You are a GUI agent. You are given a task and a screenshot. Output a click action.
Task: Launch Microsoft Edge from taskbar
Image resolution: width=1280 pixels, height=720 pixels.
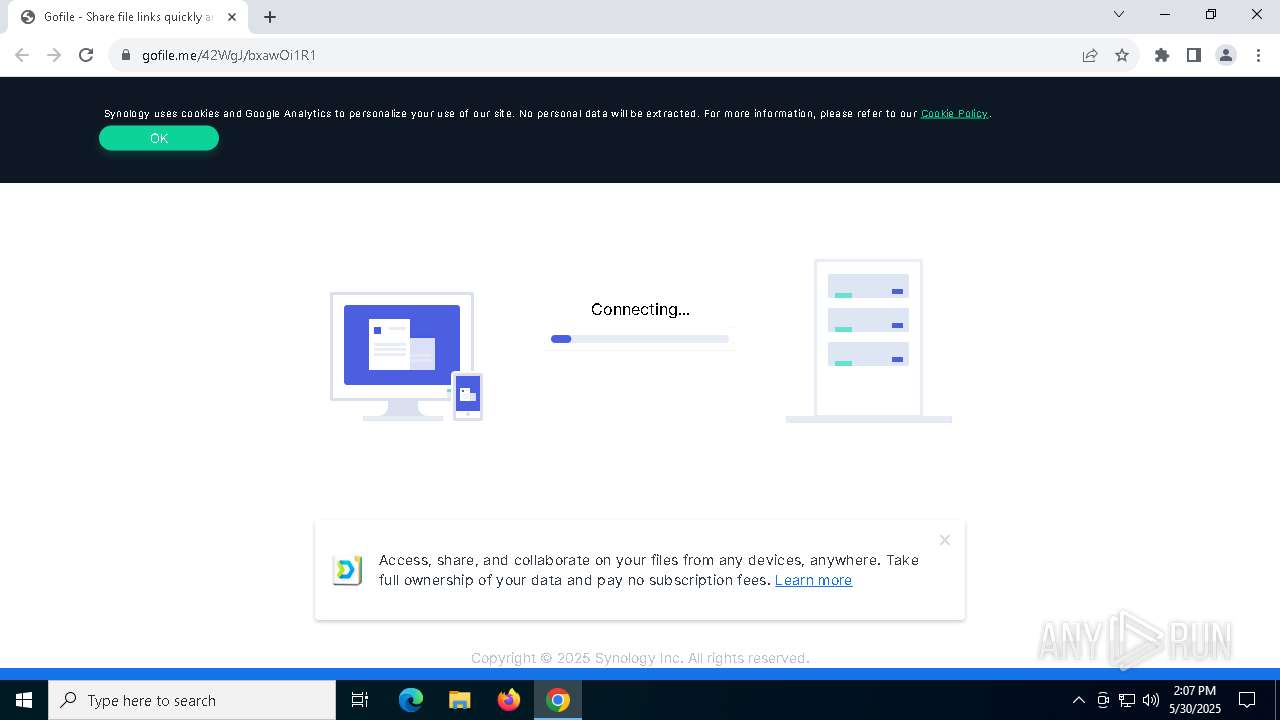[x=411, y=700]
